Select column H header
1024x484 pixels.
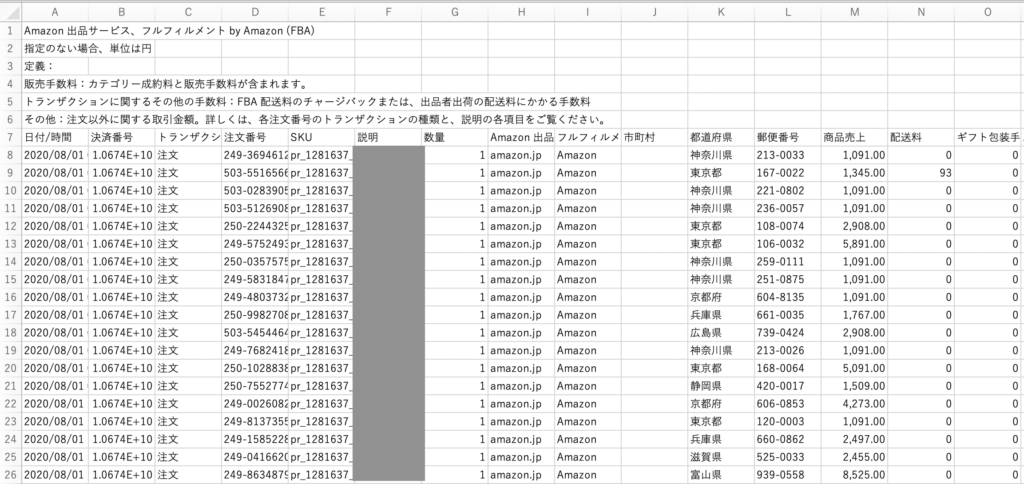point(521,12)
